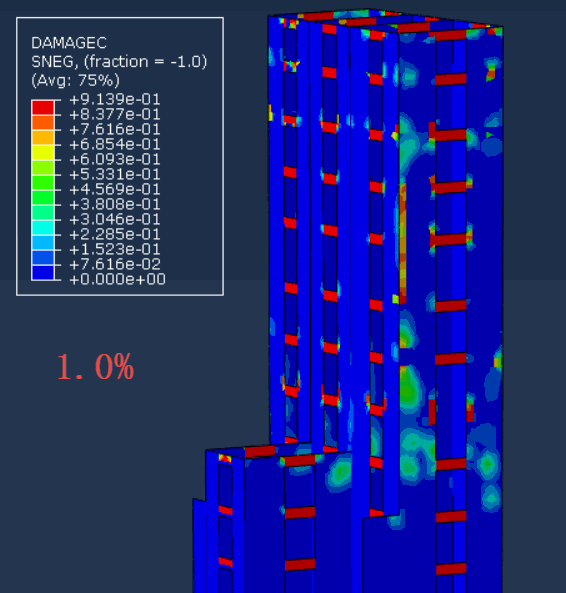The height and width of the screenshot is (593, 566).
Task: Click the +7.616e-02 legend value
Action: point(115,264)
